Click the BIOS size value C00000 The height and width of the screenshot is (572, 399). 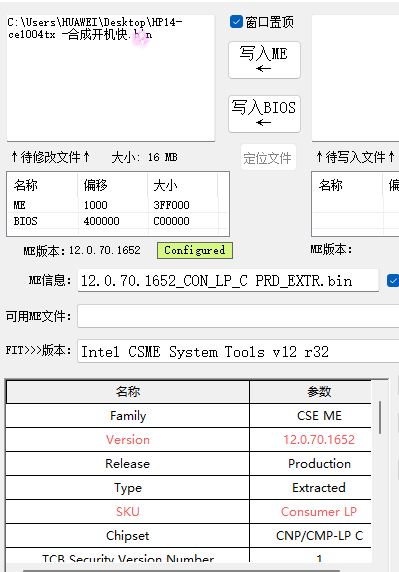point(171,221)
